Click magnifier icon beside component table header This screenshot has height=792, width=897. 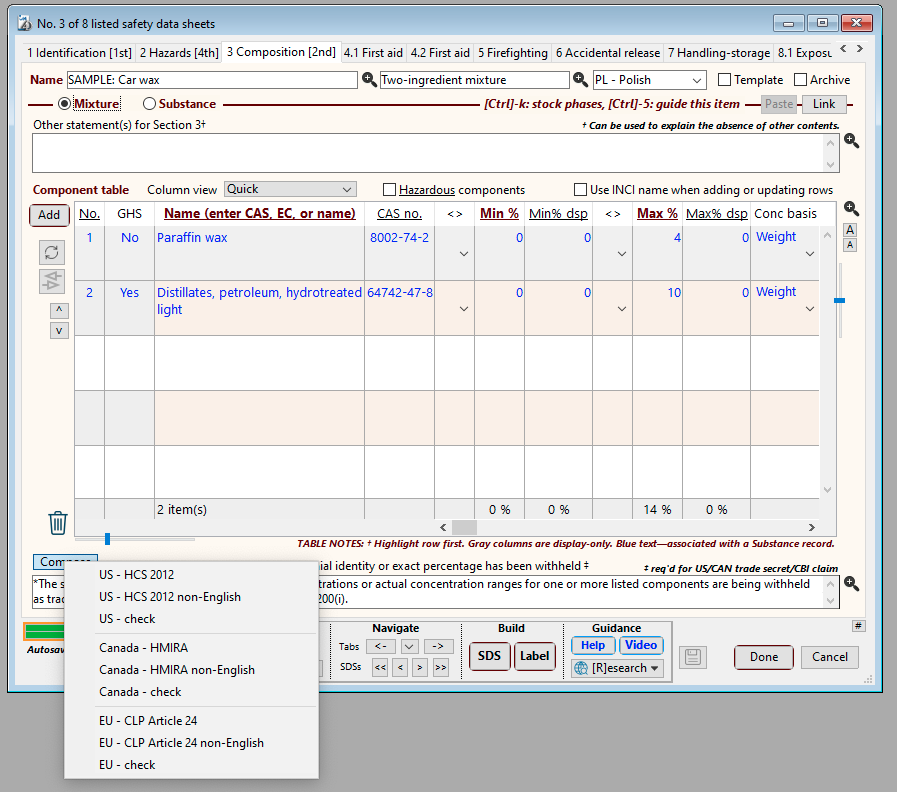coord(851,209)
